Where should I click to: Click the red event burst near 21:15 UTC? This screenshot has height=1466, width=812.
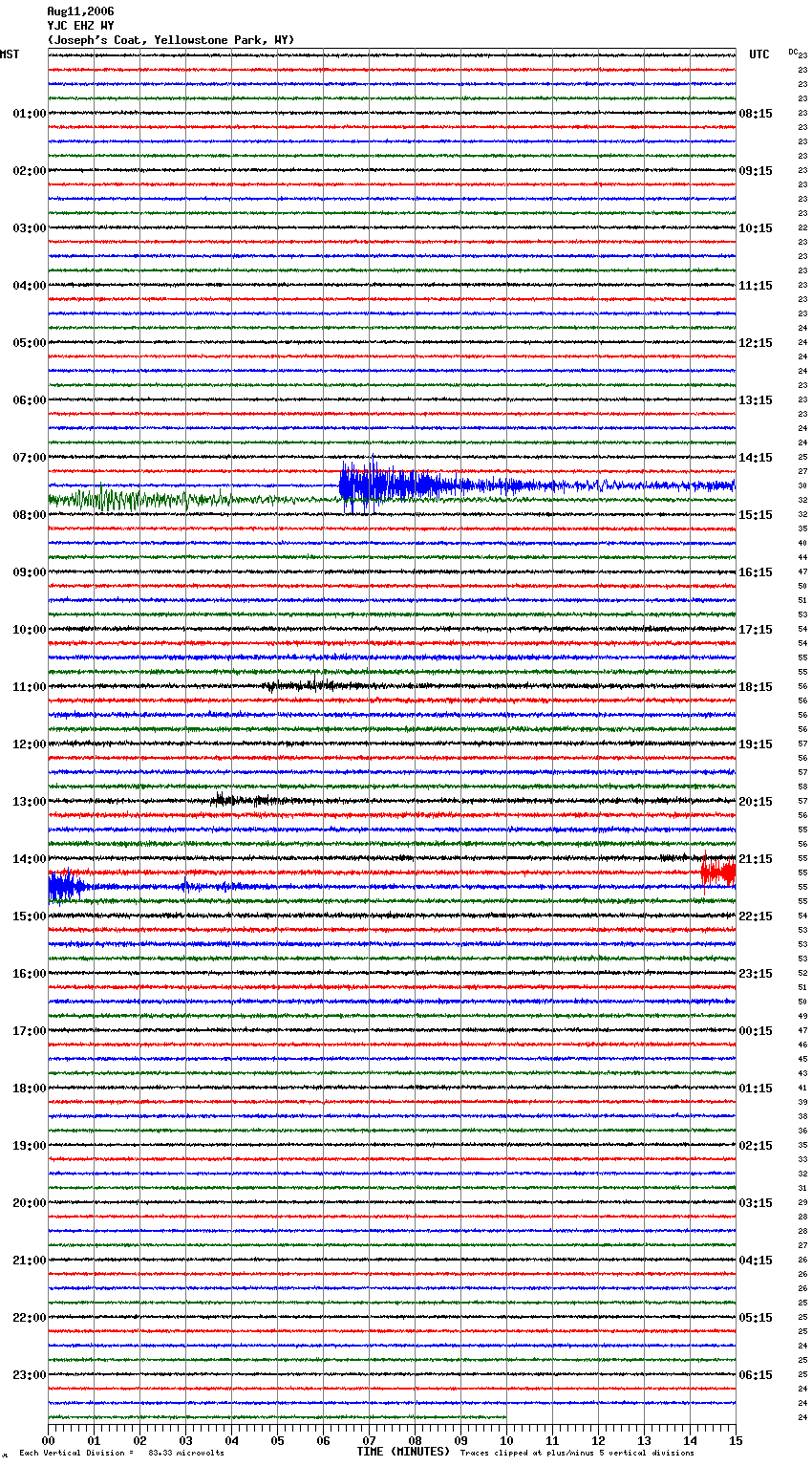pos(718,871)
